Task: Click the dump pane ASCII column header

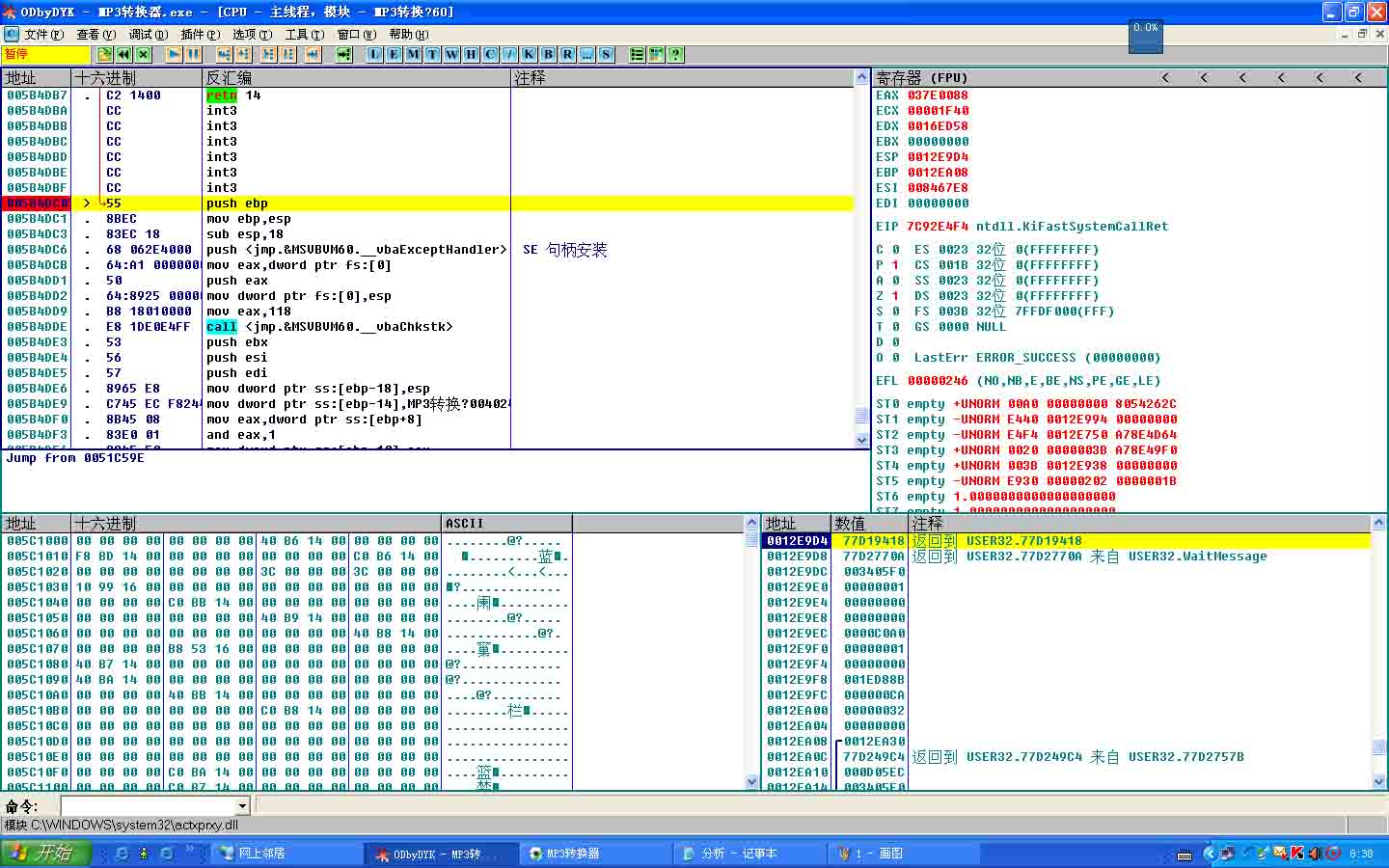Action: [x=507, y=524]
